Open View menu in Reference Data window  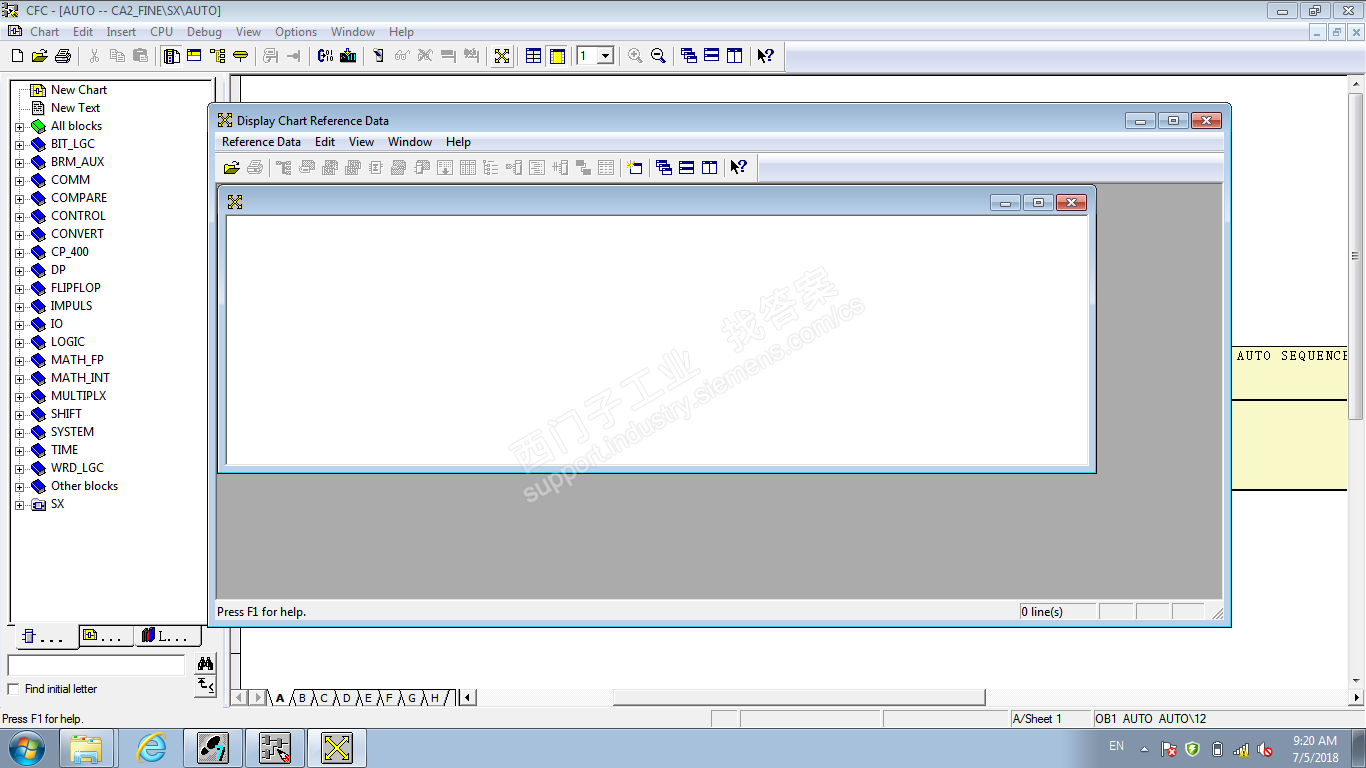pos(361,142)
